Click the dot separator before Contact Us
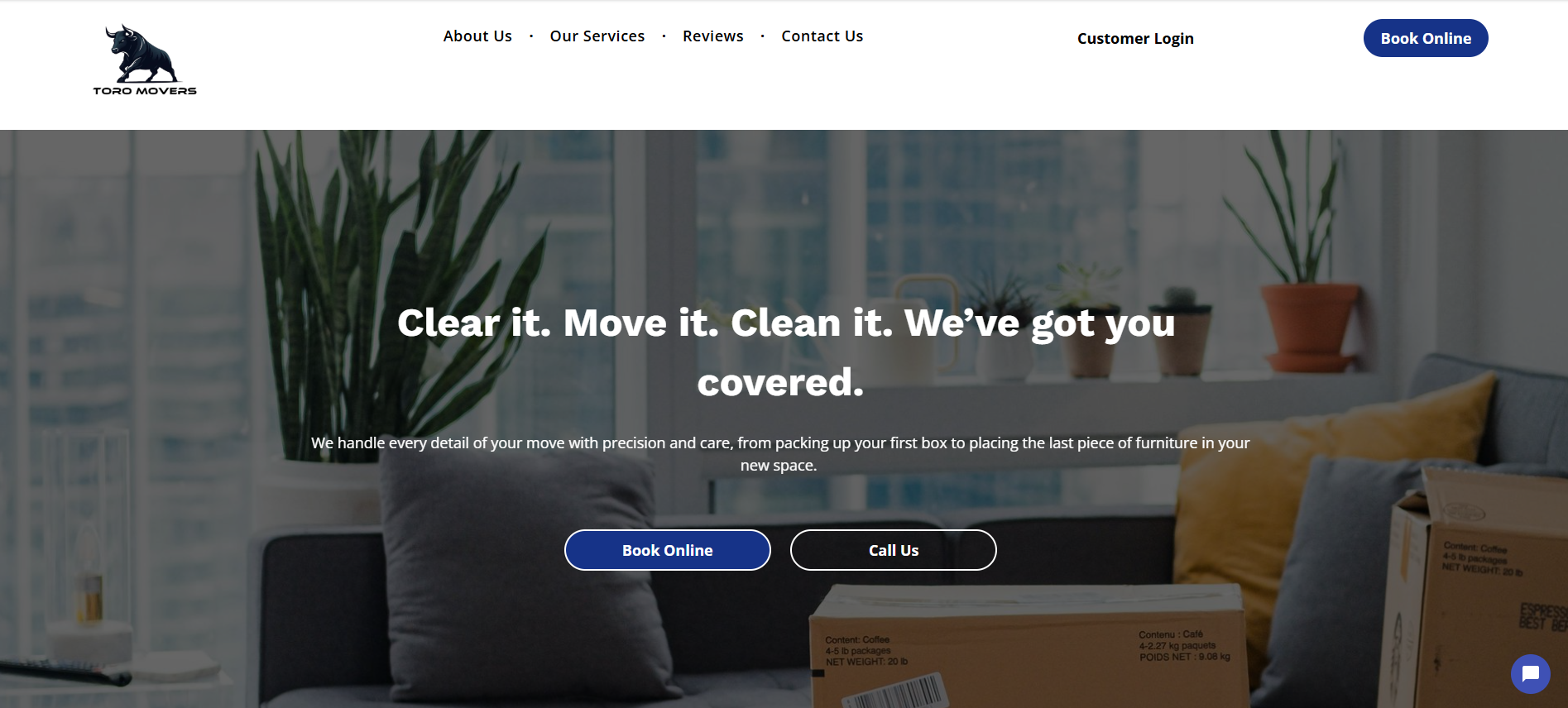 pos(762,36)
